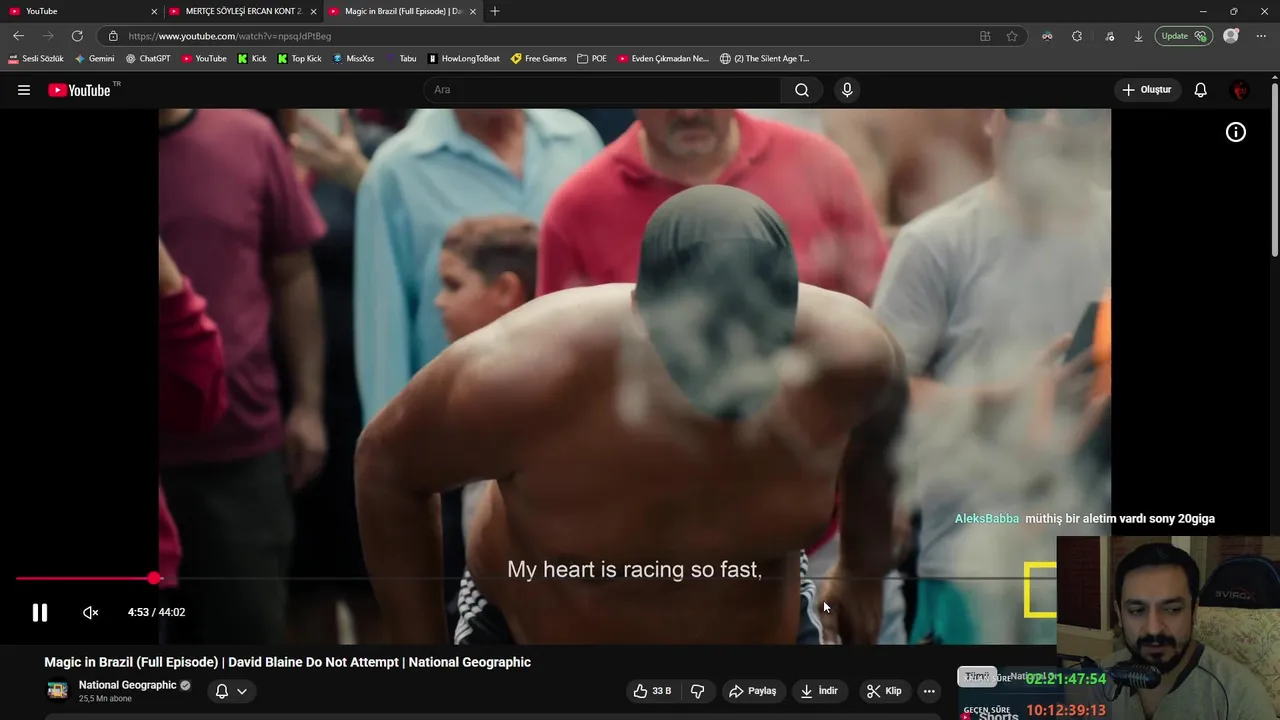The height and width of the screenshot is (720, 1280).
Task: Open the Oluştur create menu
Action: (x=1147, y=90)
